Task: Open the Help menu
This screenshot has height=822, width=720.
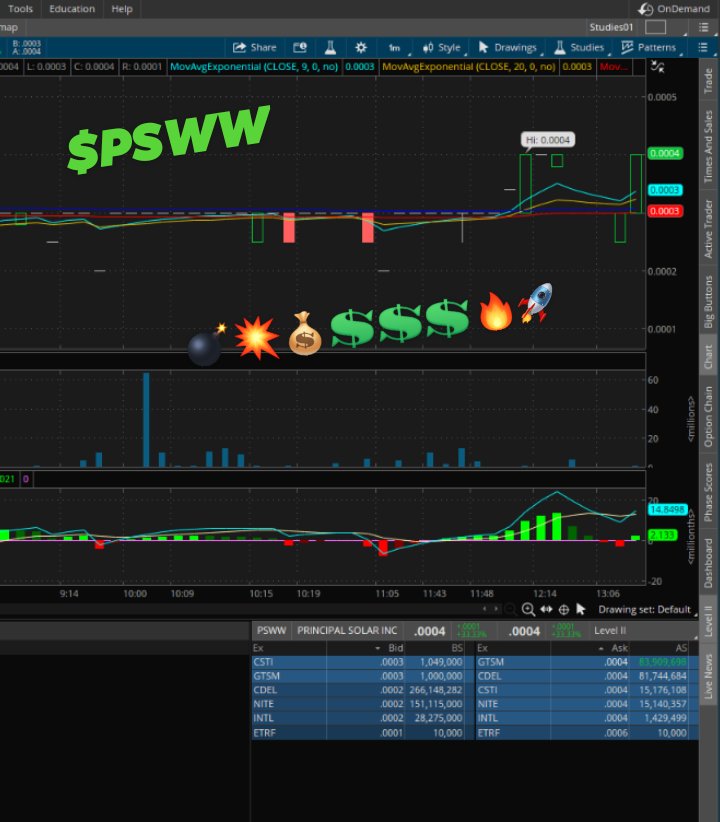Action: coord(122,9)
